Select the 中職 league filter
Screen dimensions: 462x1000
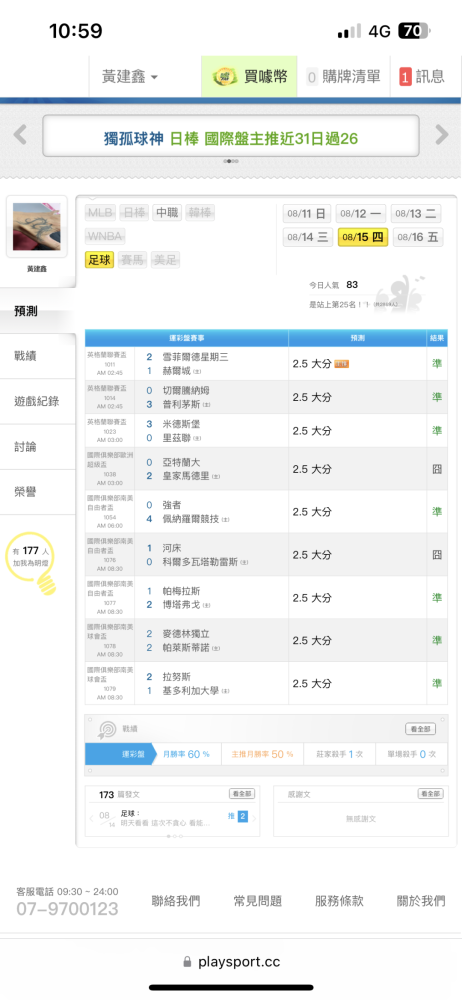167,212
